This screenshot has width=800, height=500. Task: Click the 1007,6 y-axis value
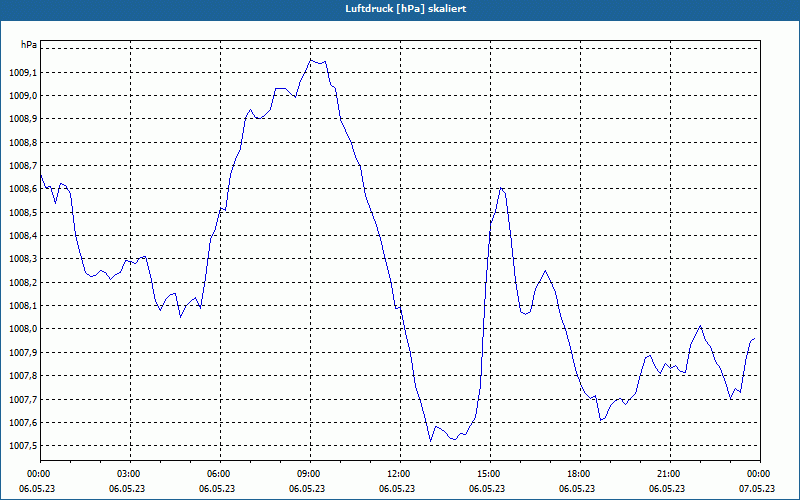point(23,423)
